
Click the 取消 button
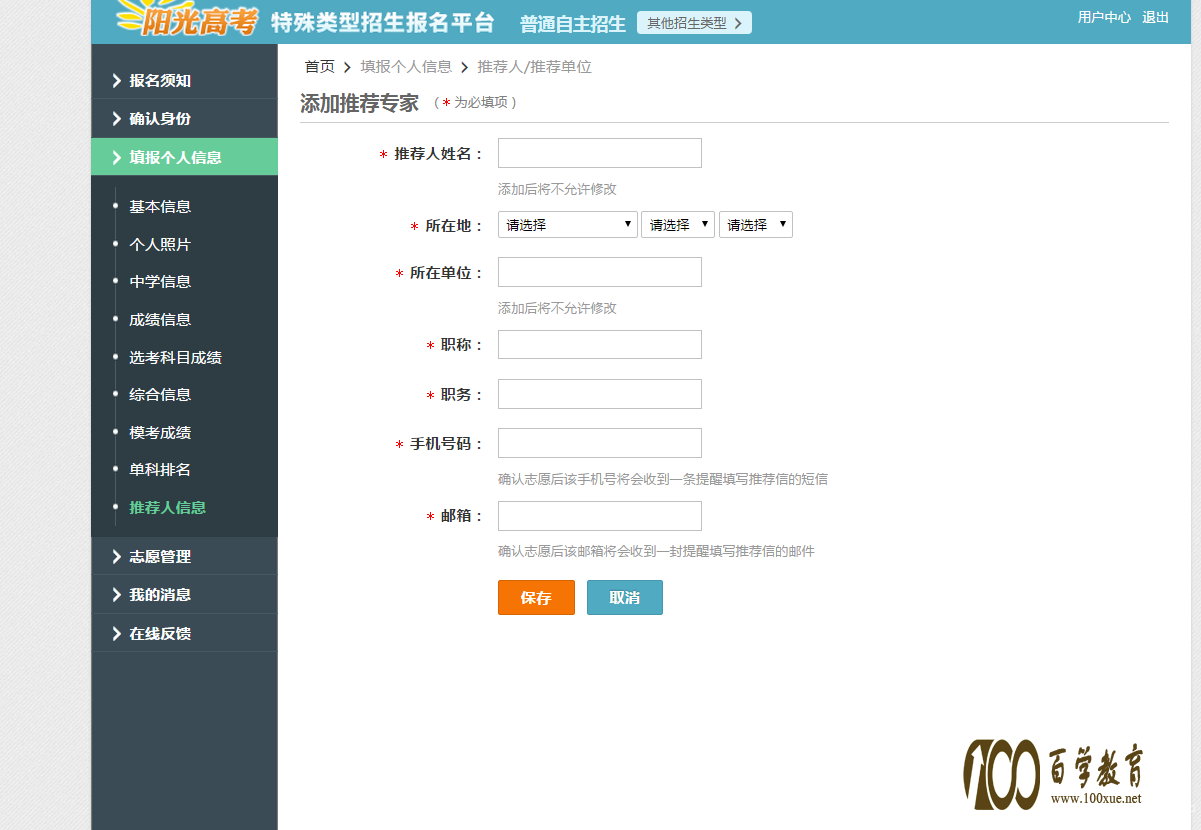[624, 598]
